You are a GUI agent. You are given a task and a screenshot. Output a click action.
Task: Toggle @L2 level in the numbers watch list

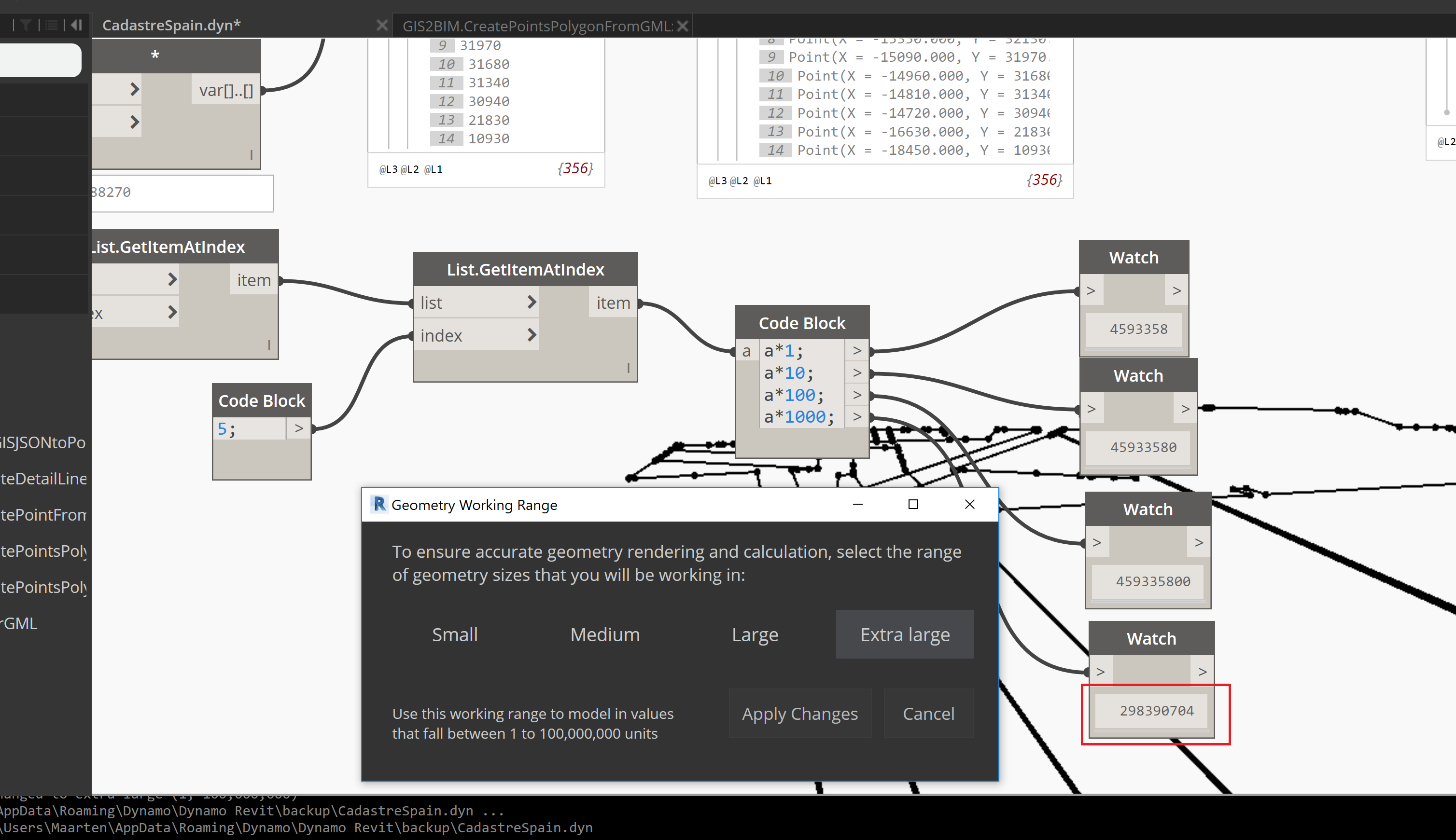tap(409, 169)
